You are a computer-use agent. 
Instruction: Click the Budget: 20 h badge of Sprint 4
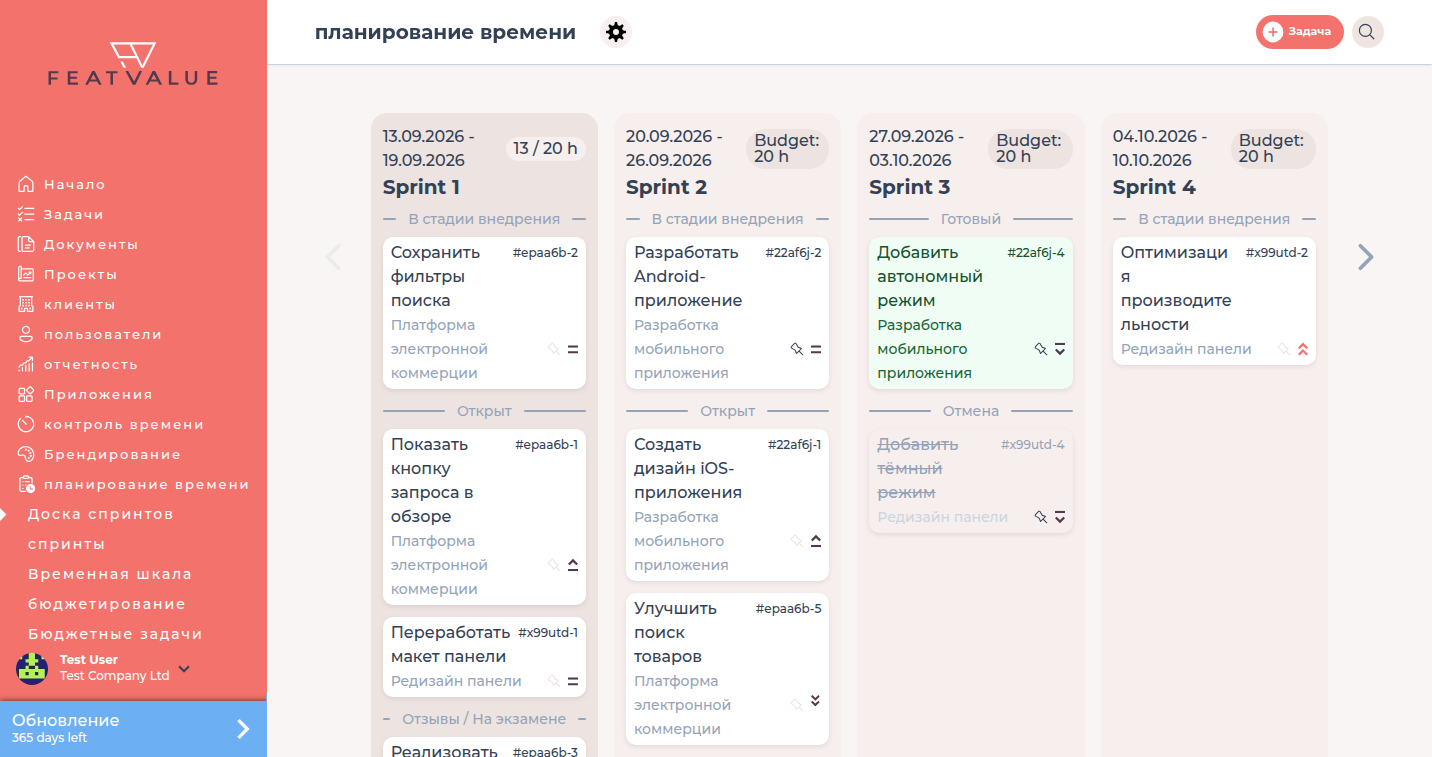click(1273, 148)
